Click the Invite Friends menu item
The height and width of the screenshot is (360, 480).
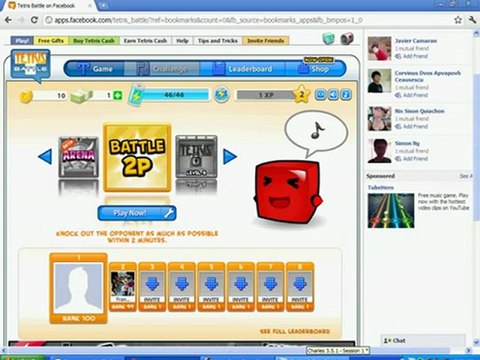coord(266,41)
